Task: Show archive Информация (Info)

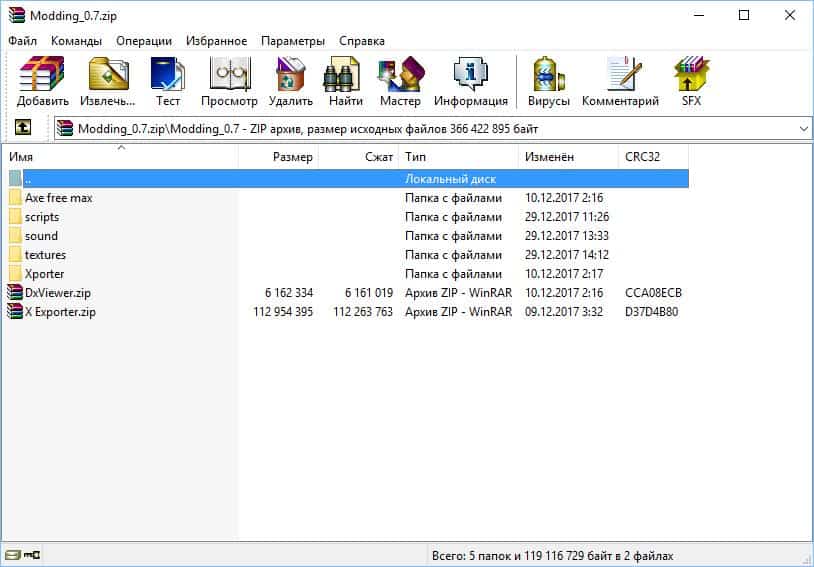Action: [x=470, y=81]
